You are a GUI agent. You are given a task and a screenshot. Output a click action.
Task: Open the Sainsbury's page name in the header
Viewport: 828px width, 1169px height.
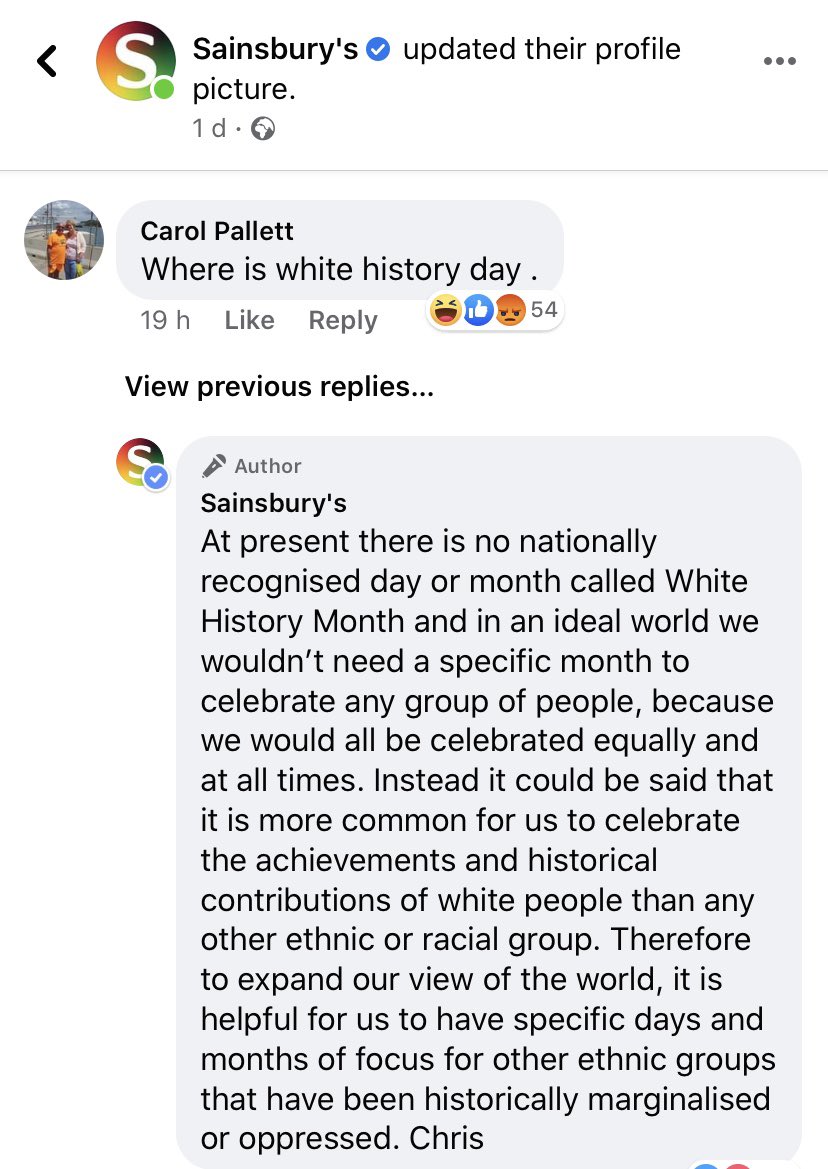275,49
